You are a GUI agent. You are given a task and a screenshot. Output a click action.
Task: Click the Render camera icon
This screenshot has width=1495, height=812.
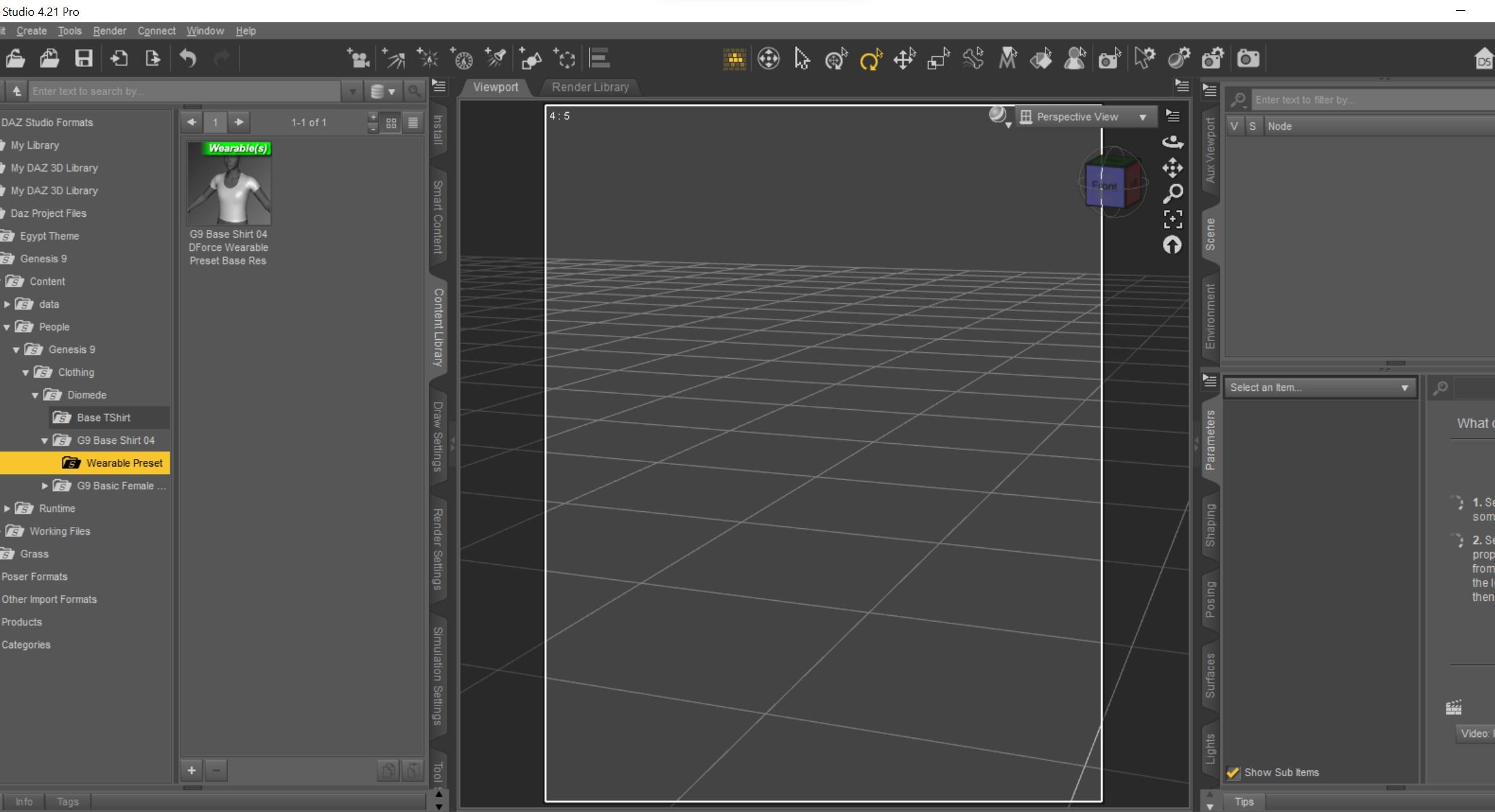point(1248,59)
